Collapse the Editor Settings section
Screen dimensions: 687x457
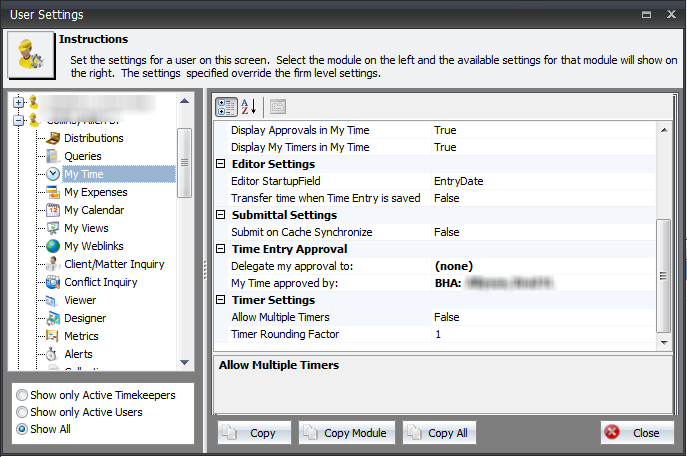(221, 164)
